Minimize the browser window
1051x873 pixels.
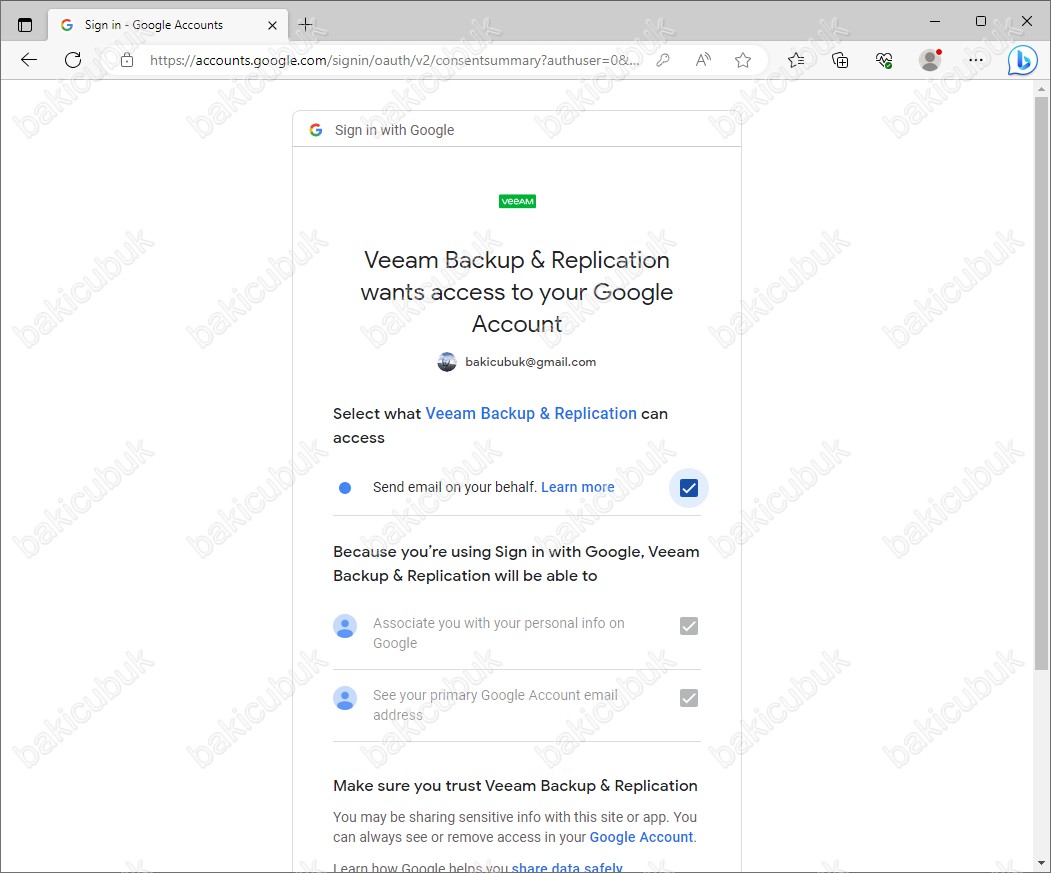click(935, 21)
